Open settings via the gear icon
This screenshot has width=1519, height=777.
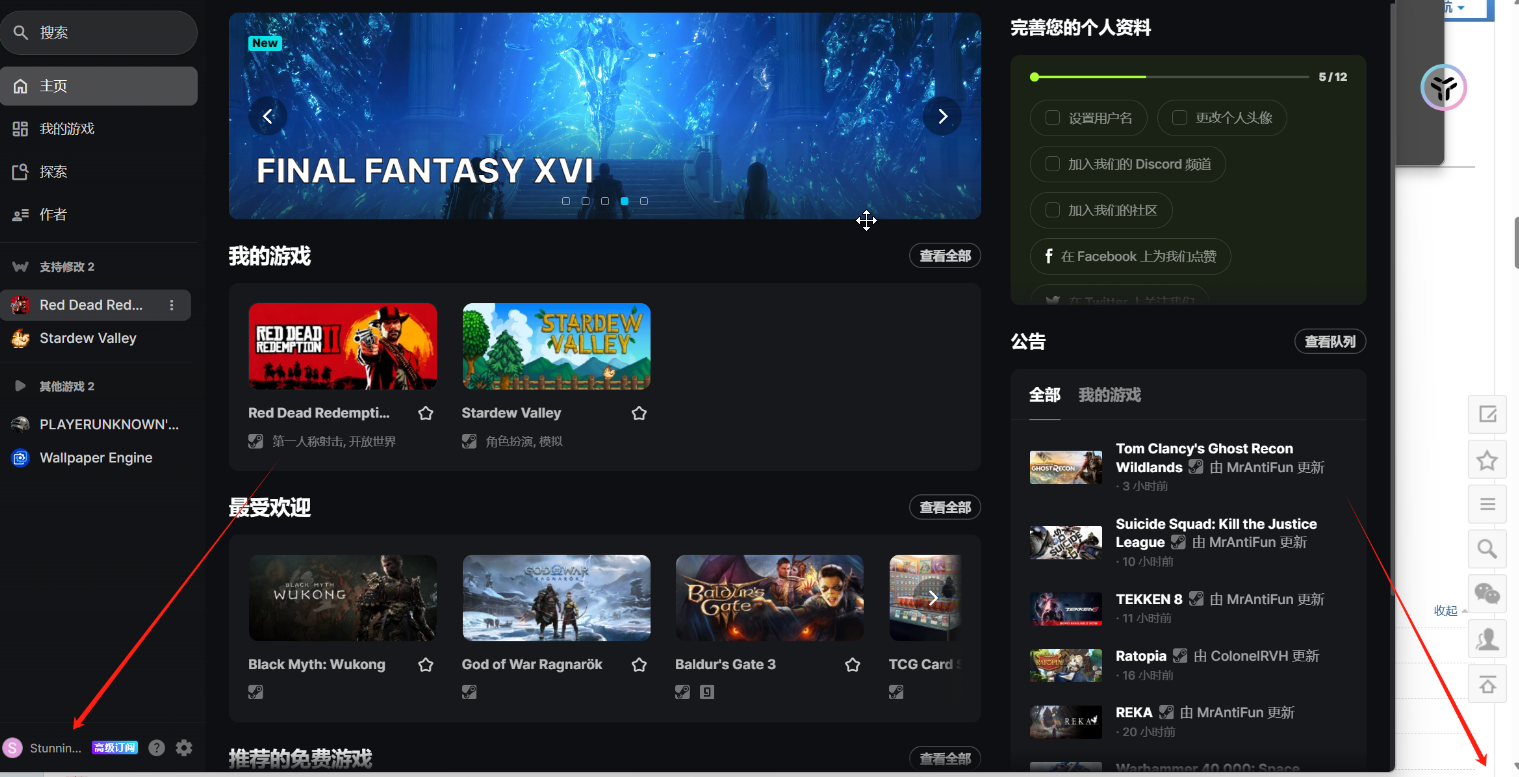pyautogui.click(x=184, y=747)
